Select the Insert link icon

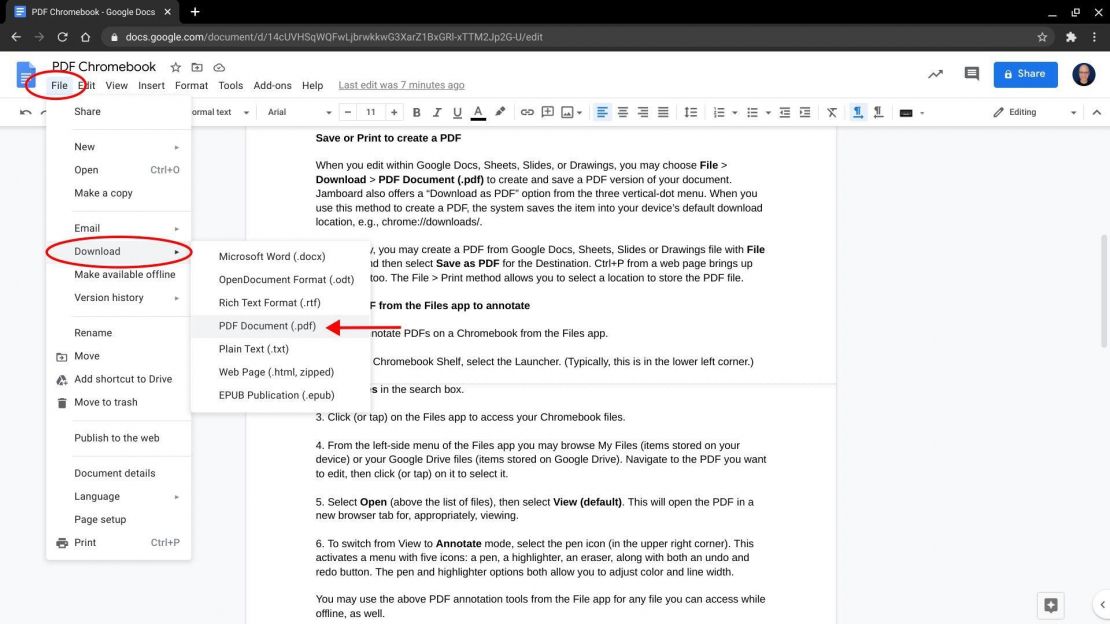click(x=527, y=111)
